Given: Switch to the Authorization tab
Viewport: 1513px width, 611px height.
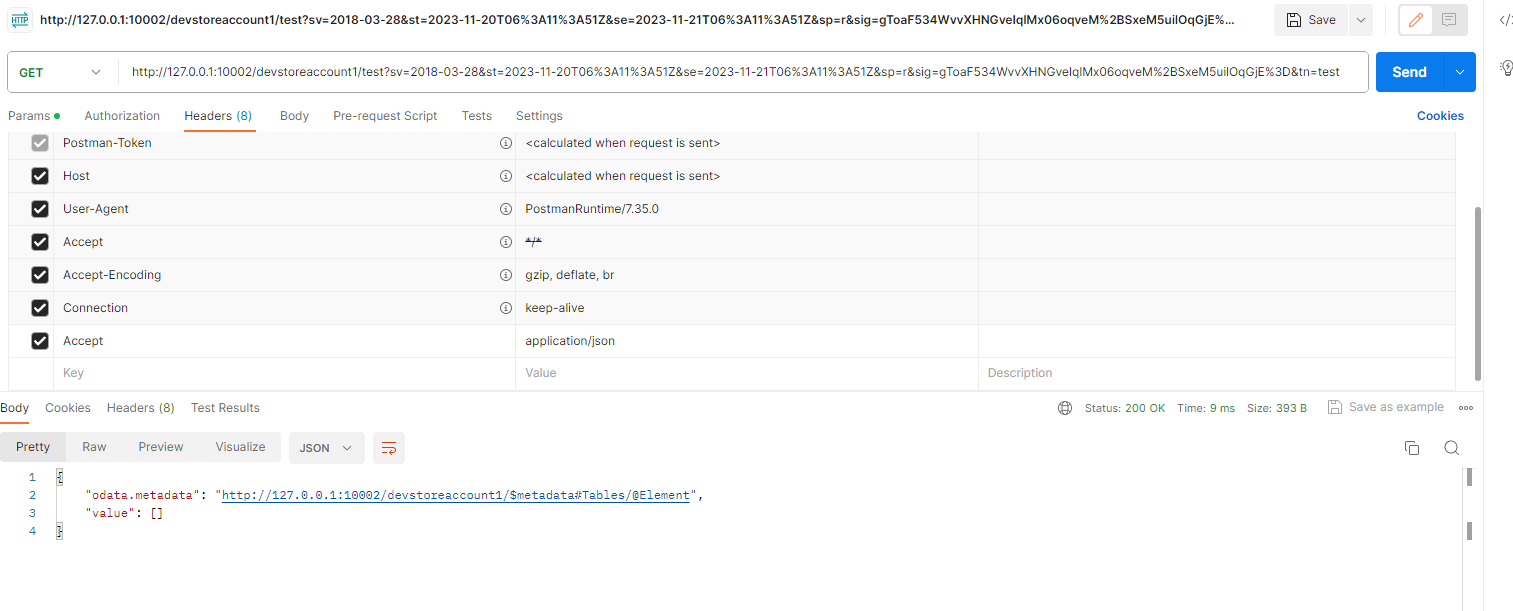Looking at the screenshot, I should 122,115.
